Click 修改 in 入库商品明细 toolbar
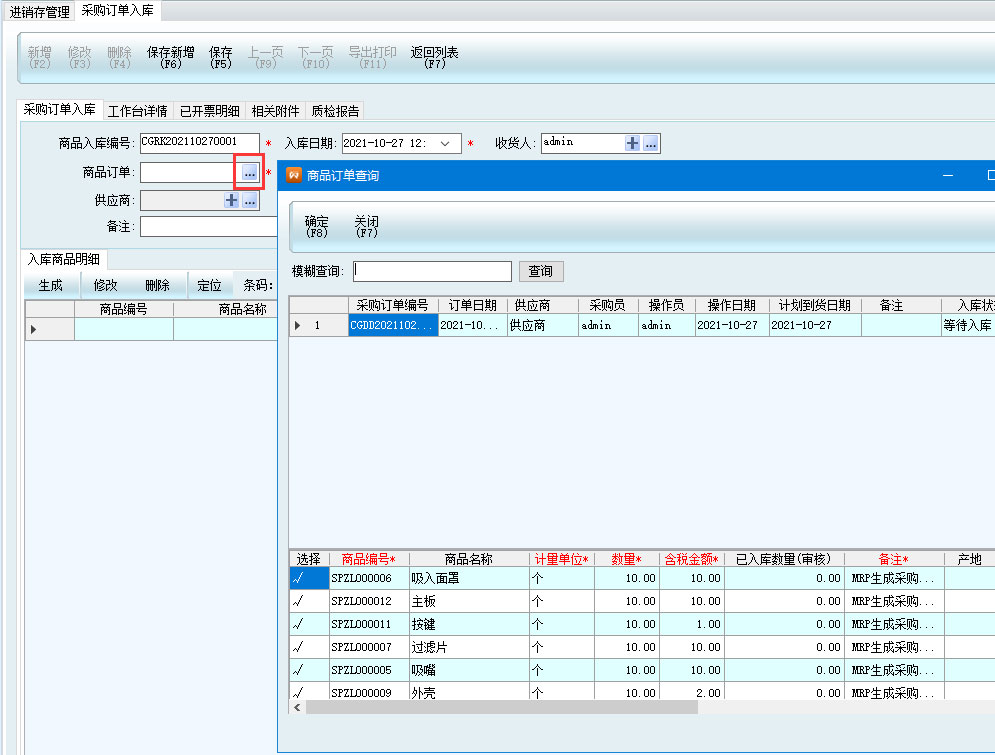This screenshot has width=995, height=755. coord(105,286)
